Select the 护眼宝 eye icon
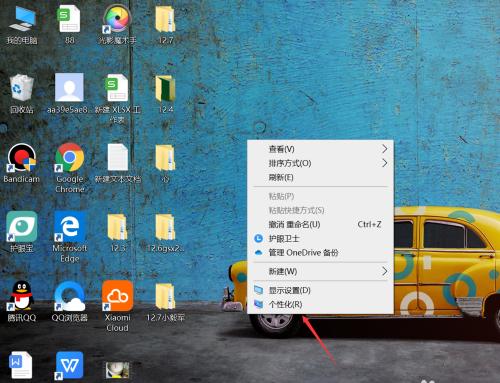The image size is (500, 383). (21, 227)
